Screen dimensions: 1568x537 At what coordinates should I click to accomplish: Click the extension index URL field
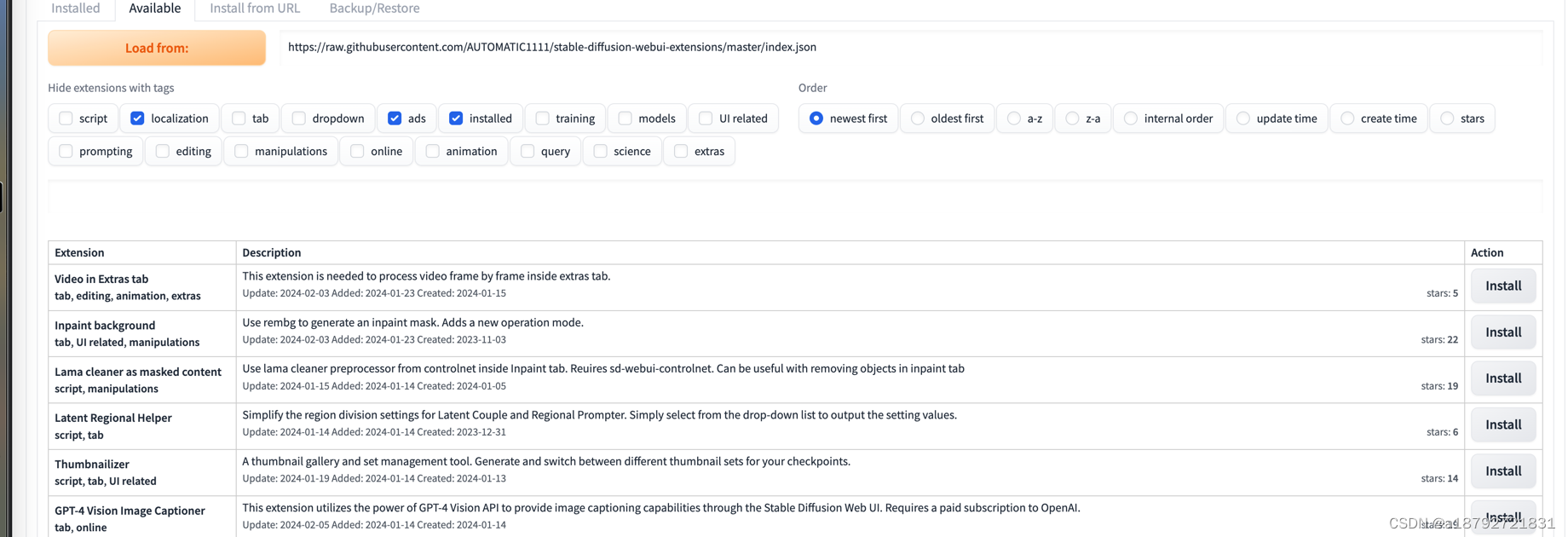point(911,47)
